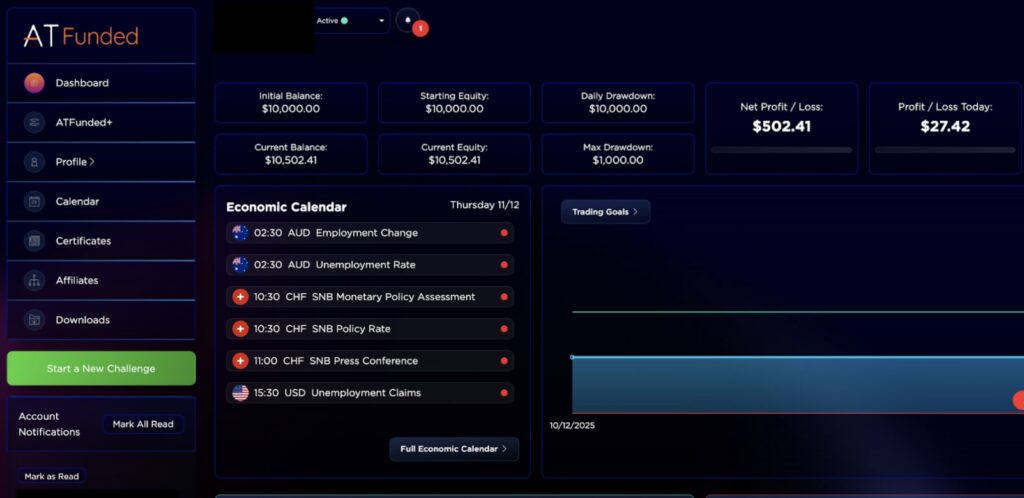Select the Current Balance card
The width and height of the screenshot is (1024, 498).
(291, 154)
